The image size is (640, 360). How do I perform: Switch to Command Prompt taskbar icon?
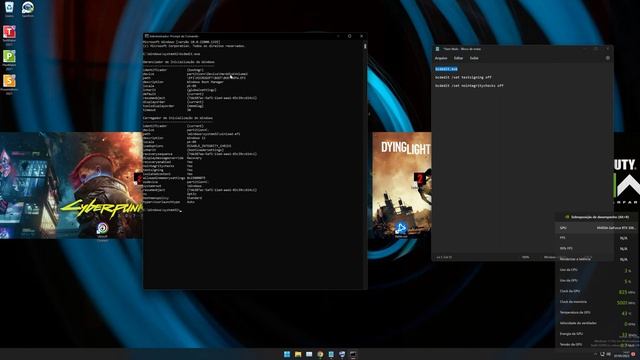coord(353,354)
